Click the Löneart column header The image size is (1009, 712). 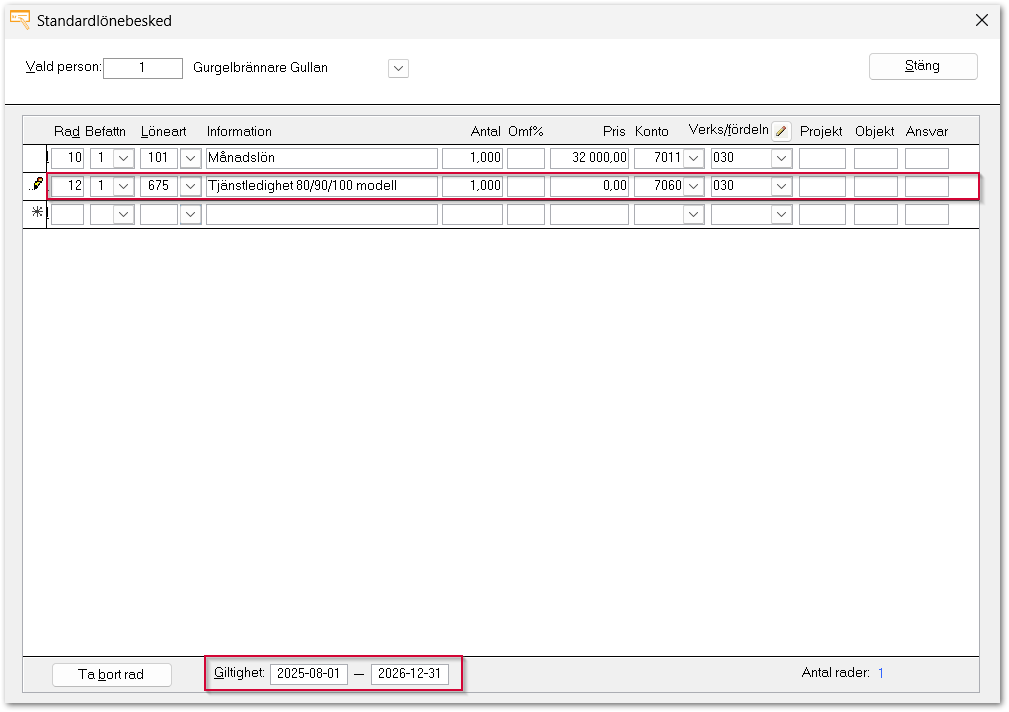click(163, 131)
